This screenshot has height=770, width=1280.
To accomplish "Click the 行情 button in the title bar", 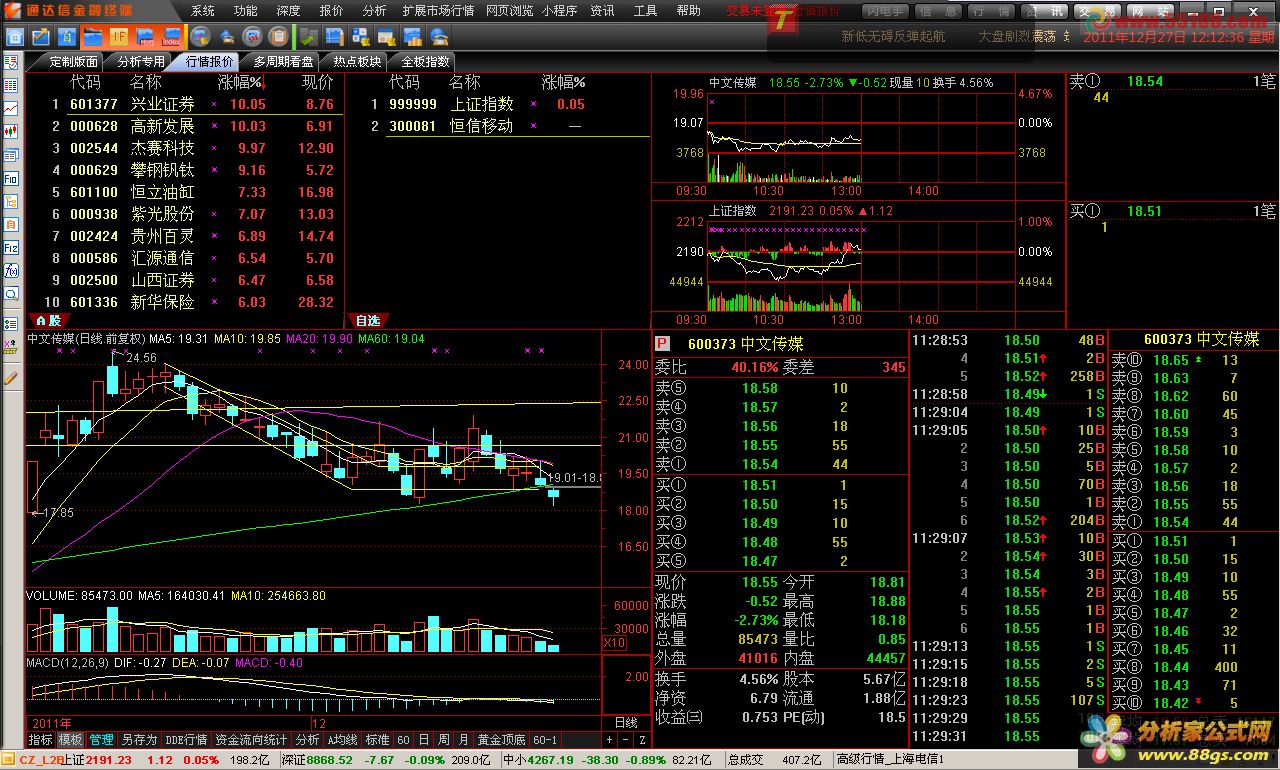I will (x=993, y=11).
